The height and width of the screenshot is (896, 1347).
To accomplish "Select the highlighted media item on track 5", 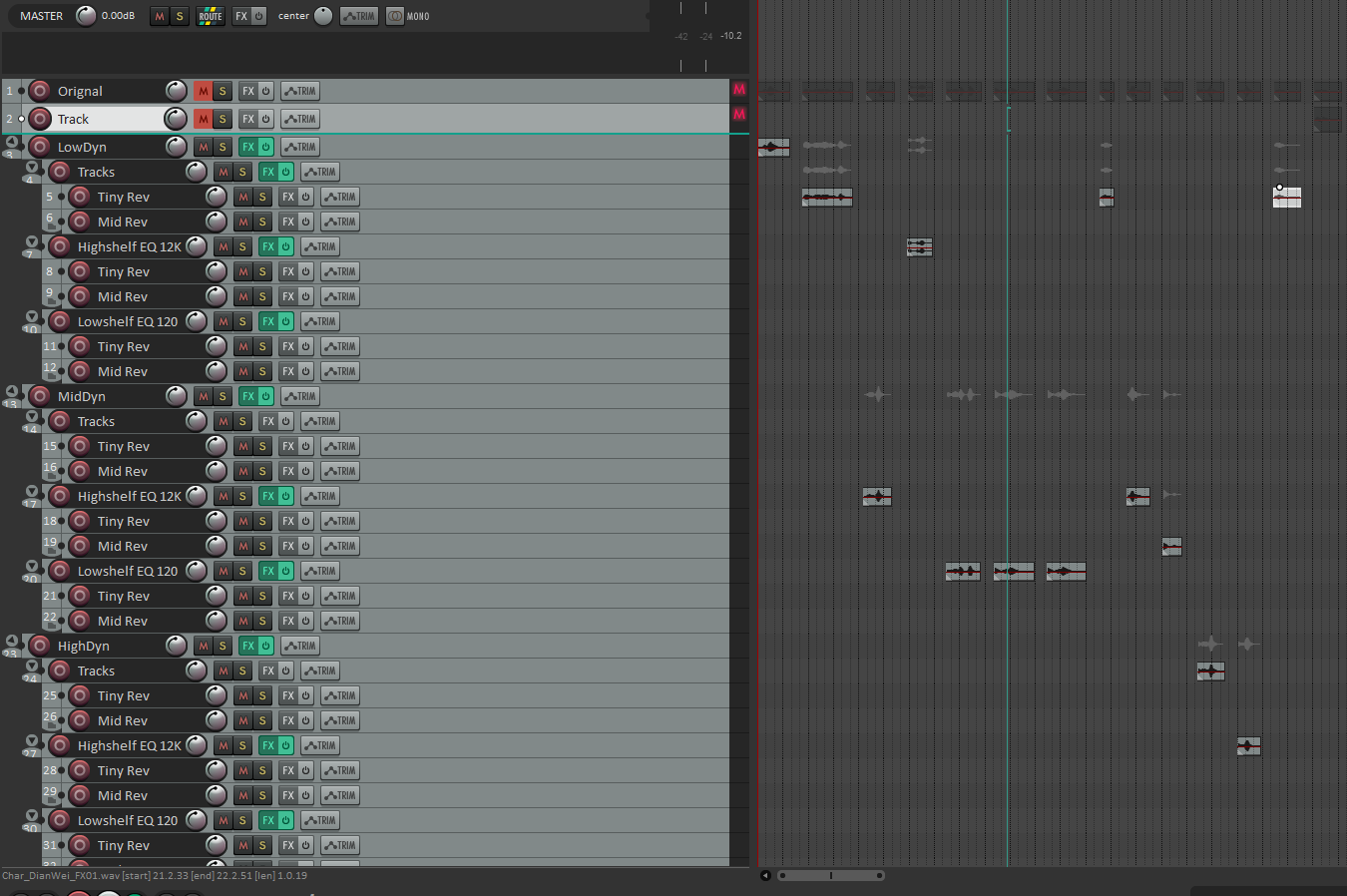I will (1287, 198).
